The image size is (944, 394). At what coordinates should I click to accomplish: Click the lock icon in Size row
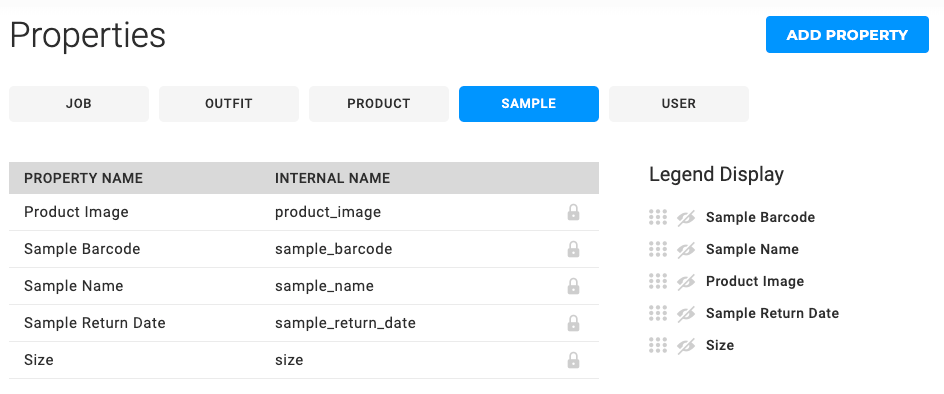pos(573,360)
